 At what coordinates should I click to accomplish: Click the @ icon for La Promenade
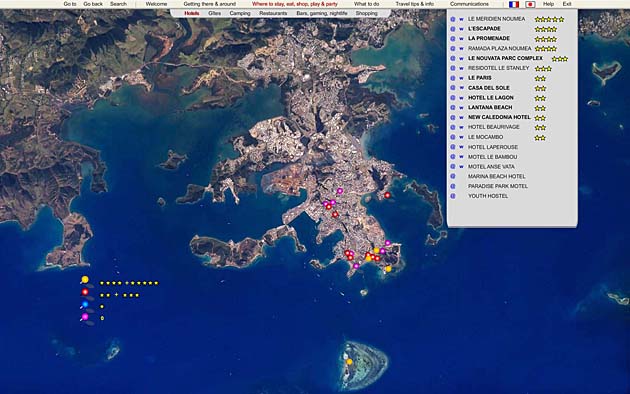click(453, 39)
